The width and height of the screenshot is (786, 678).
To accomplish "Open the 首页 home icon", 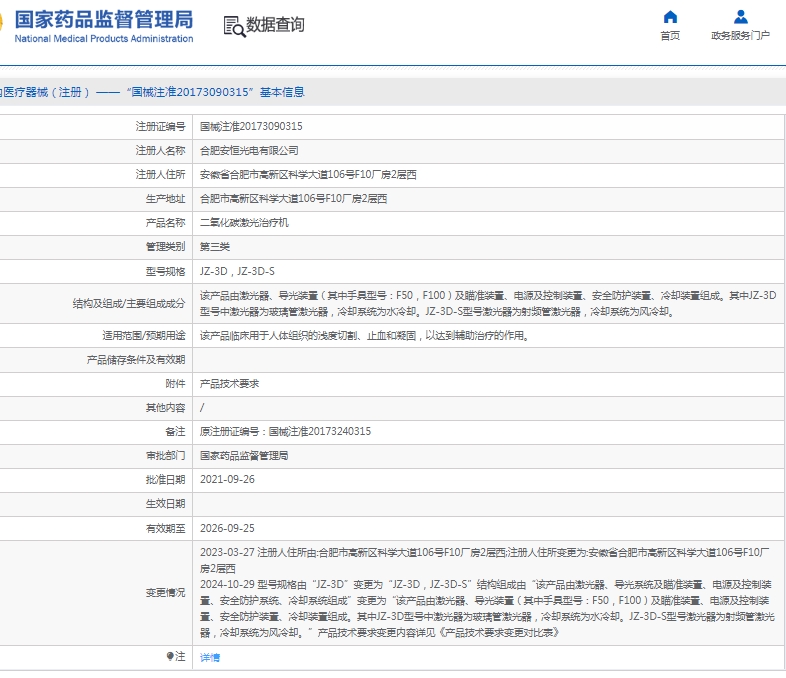I will 670,17.
